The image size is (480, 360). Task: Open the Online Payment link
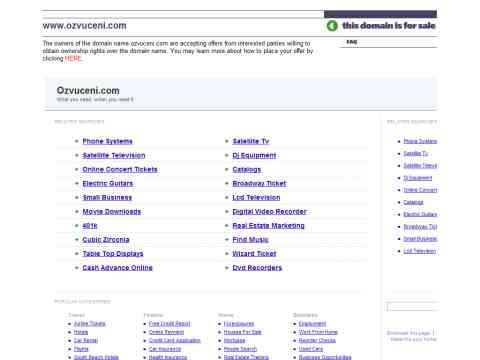166,332
